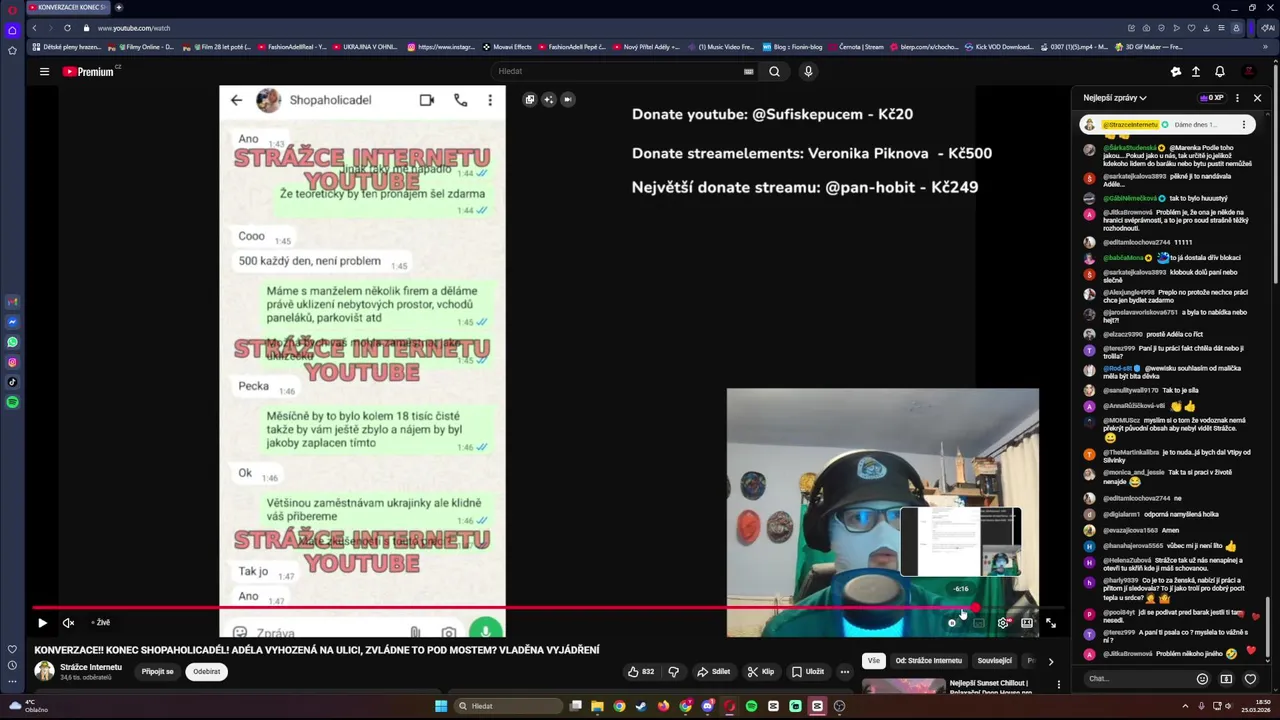
Task: Click the progress bar scrubber handle
Action: pyautogui.click(x=975, y=607)
